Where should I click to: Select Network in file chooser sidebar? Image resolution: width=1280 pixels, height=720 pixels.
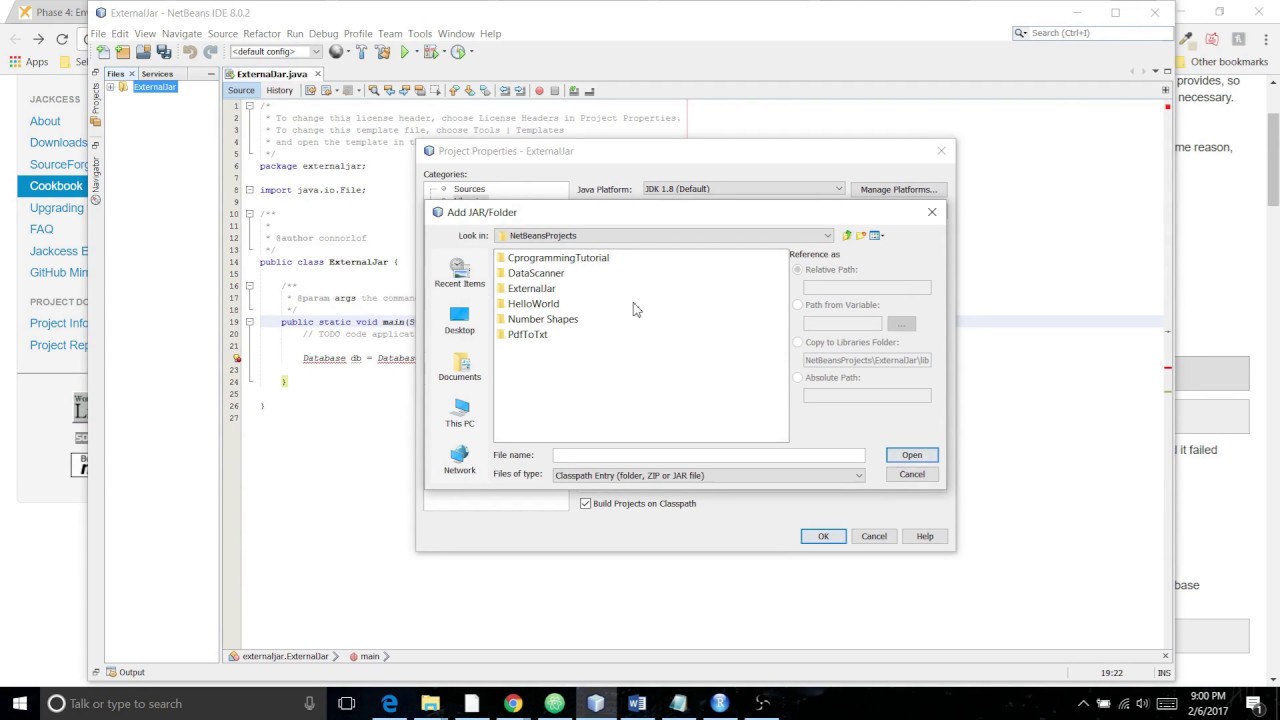point(459,461)
